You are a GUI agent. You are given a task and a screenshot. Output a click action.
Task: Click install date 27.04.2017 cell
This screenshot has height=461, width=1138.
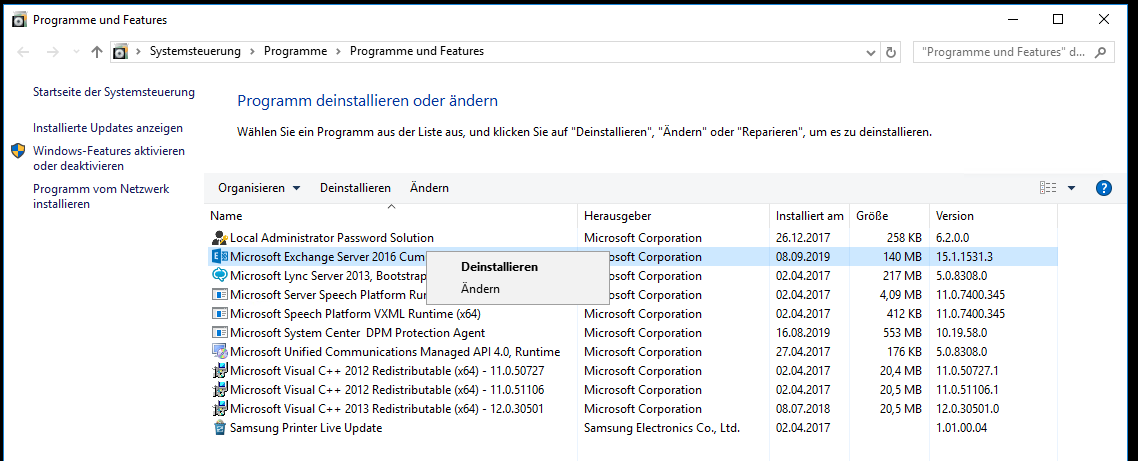(x=803, y=351)
